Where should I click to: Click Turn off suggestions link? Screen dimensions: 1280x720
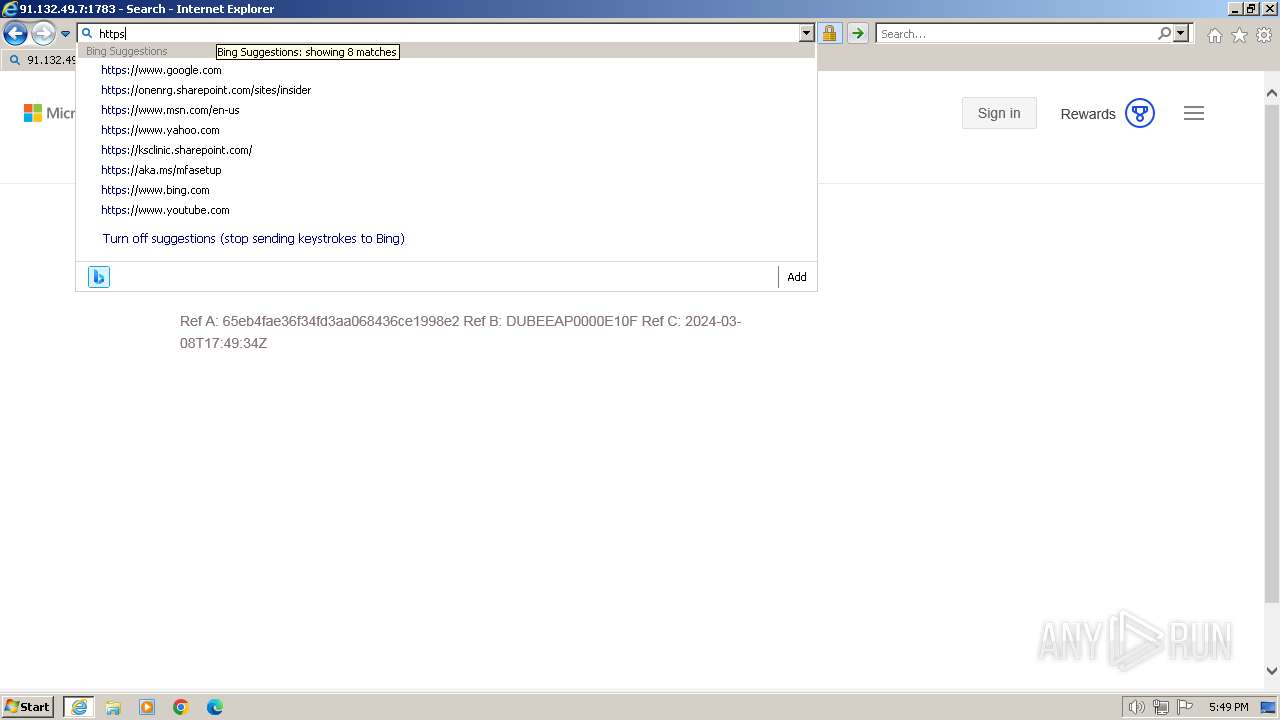click(253, 239)
